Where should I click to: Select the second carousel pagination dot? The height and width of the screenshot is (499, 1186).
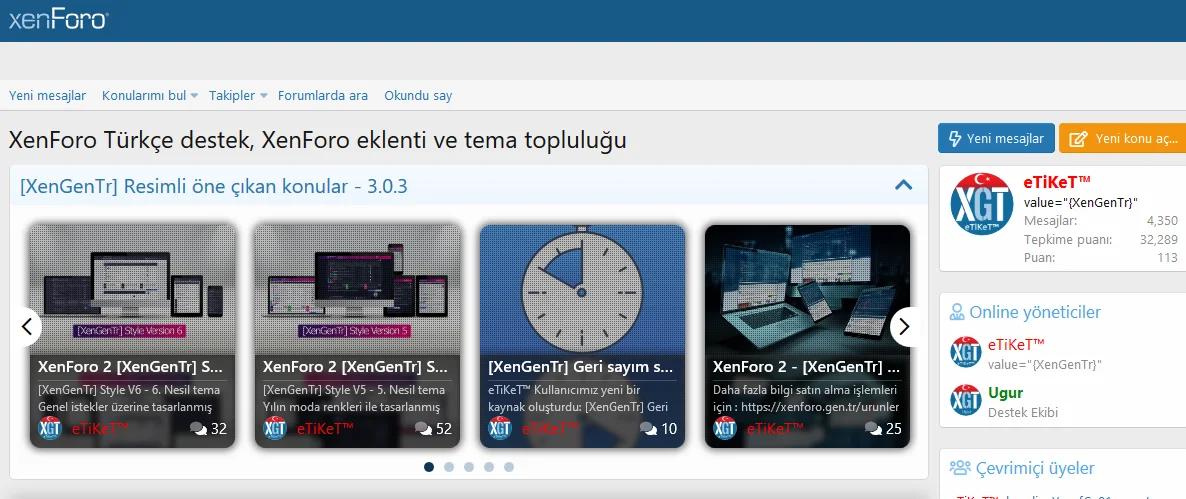pos(449,467)
